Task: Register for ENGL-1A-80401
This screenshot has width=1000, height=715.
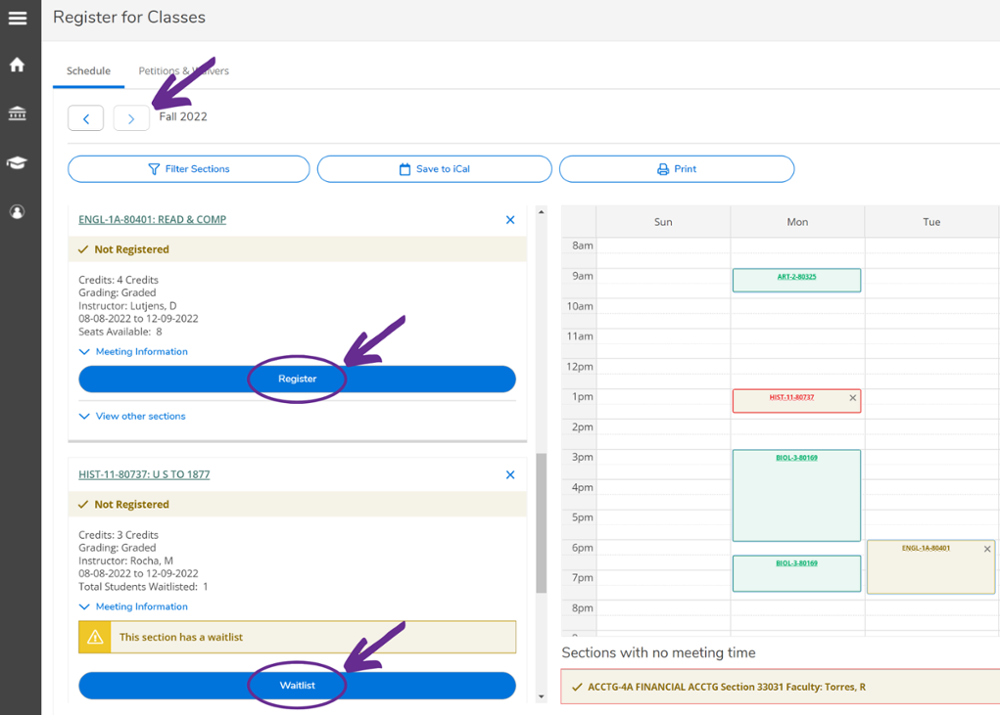Action: [297, 379]
